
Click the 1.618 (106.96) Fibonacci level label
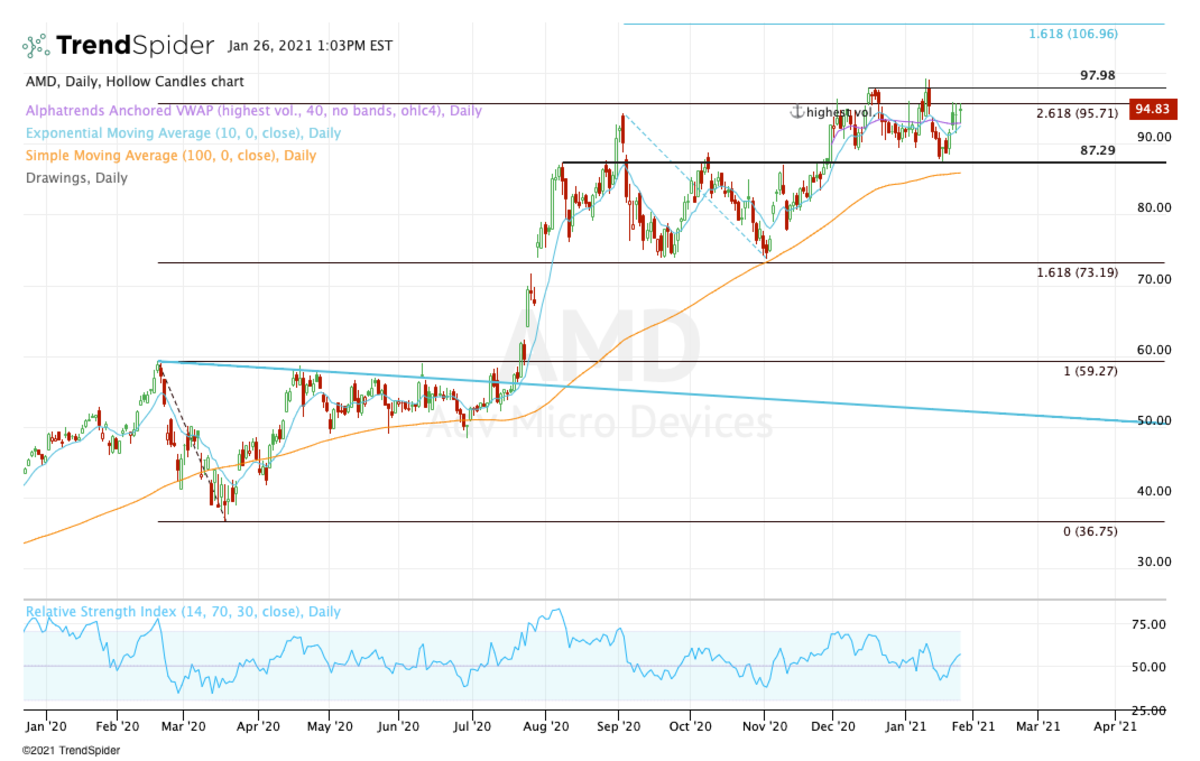1073,34
